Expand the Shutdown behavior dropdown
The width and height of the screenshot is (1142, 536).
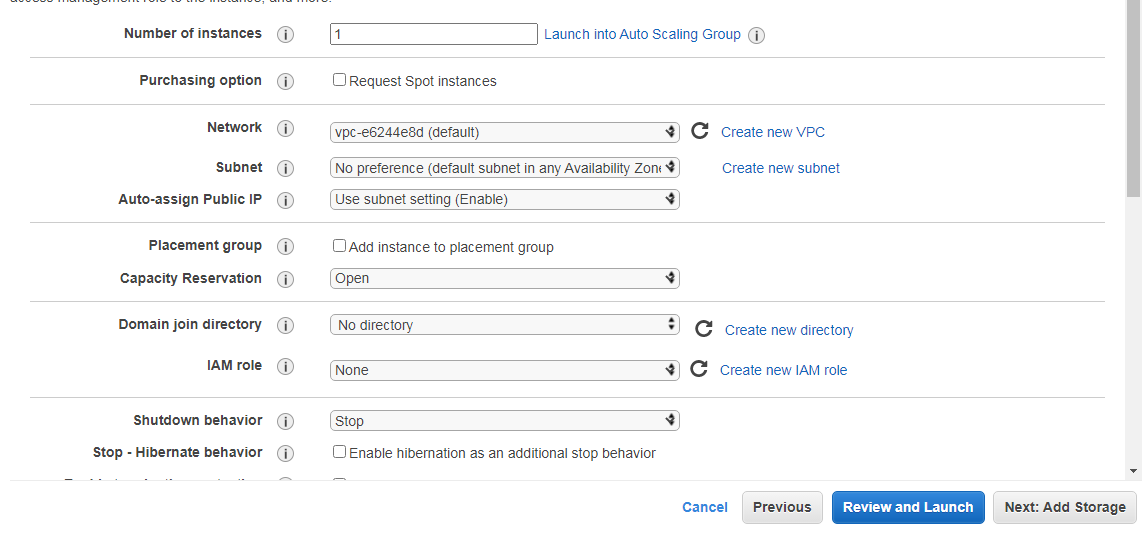click(x=504, y=421)
